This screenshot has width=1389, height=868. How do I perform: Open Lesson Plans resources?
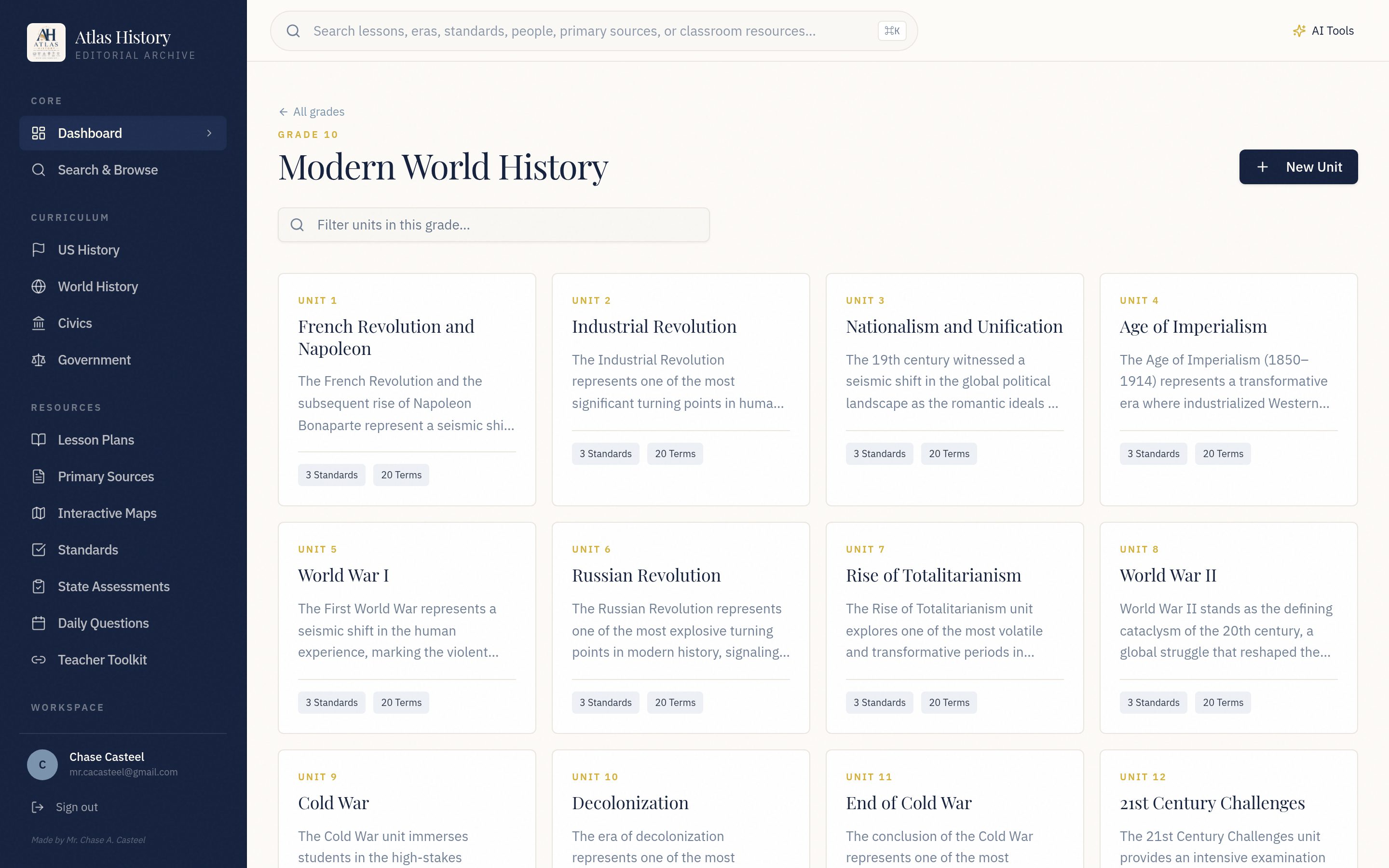coord(123,440)
